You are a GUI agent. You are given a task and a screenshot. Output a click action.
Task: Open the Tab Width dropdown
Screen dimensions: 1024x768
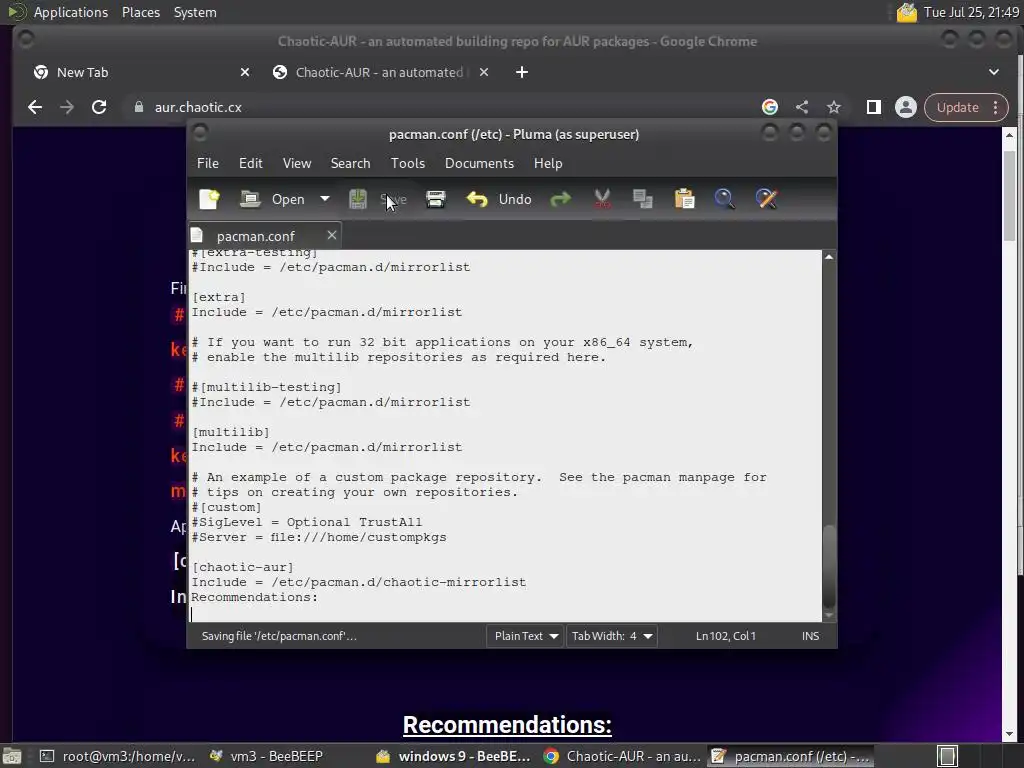tap(611, 636)
